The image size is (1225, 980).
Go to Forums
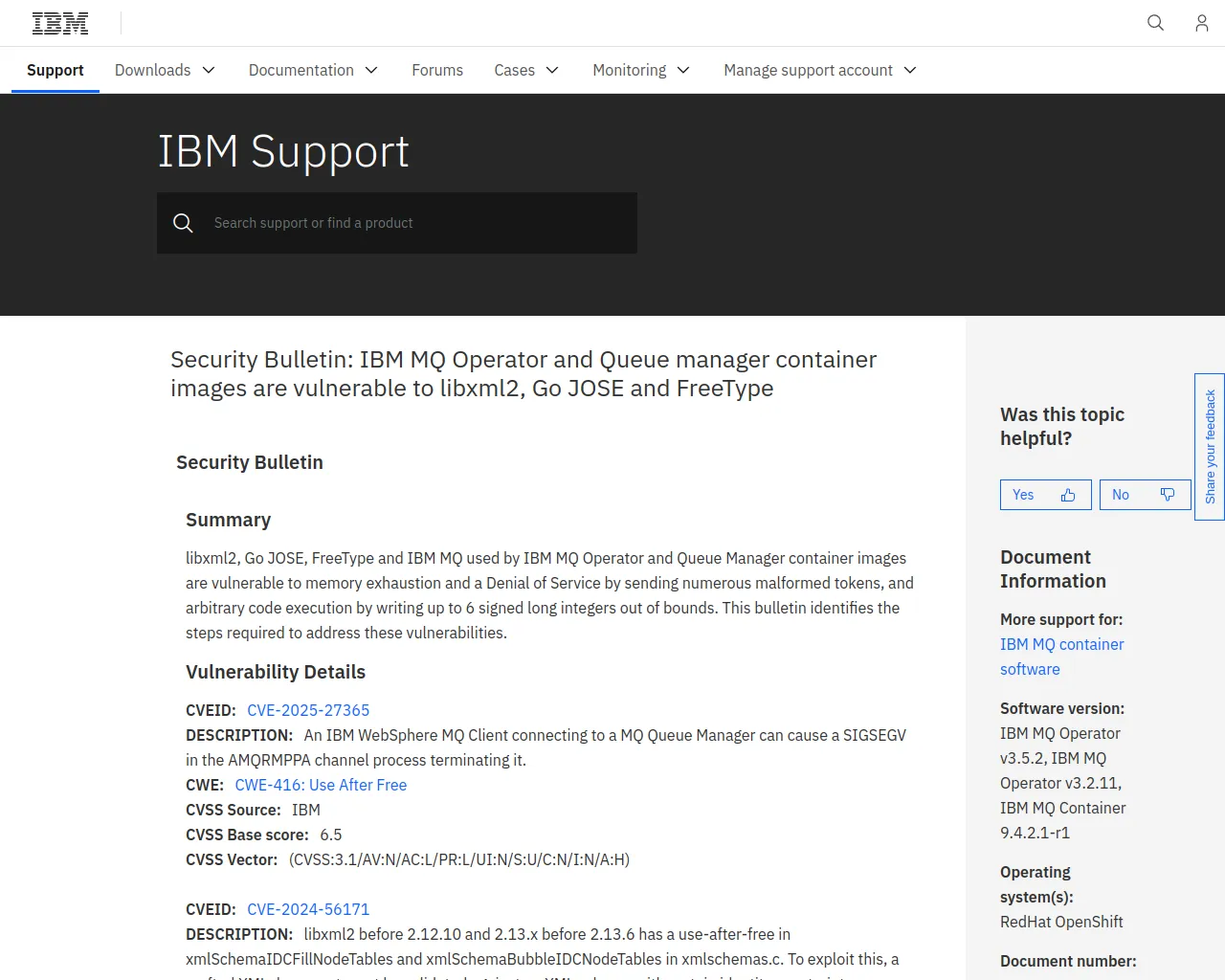pyautogui.click(x=437, y=70)
